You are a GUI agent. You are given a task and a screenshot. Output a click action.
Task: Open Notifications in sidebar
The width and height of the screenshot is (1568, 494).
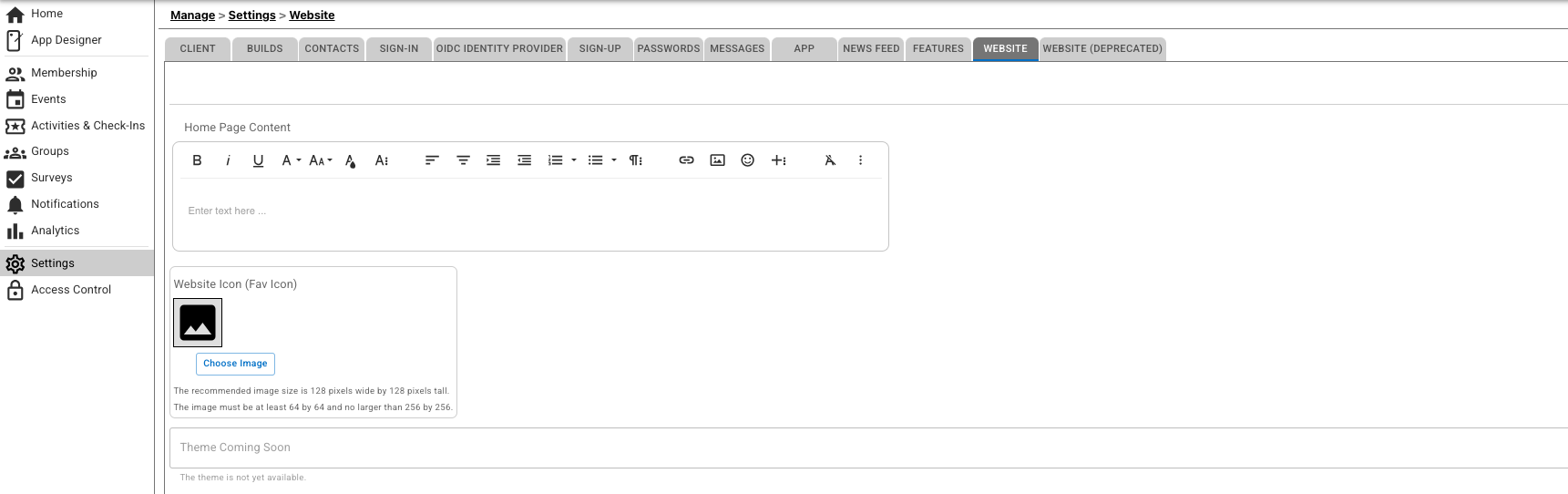77,204
